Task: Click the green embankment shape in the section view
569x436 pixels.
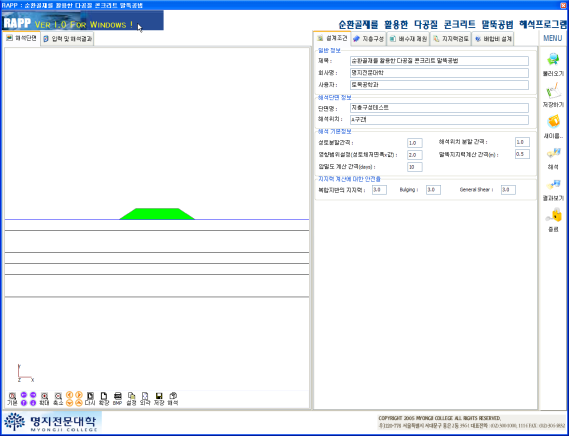Action: click(157, 214)
